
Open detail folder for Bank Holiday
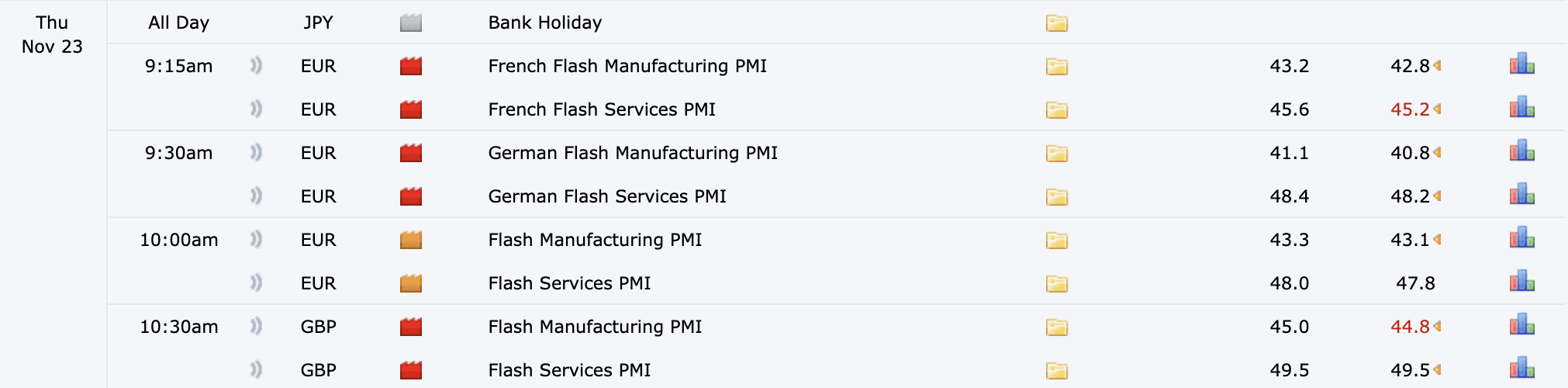1056,23
